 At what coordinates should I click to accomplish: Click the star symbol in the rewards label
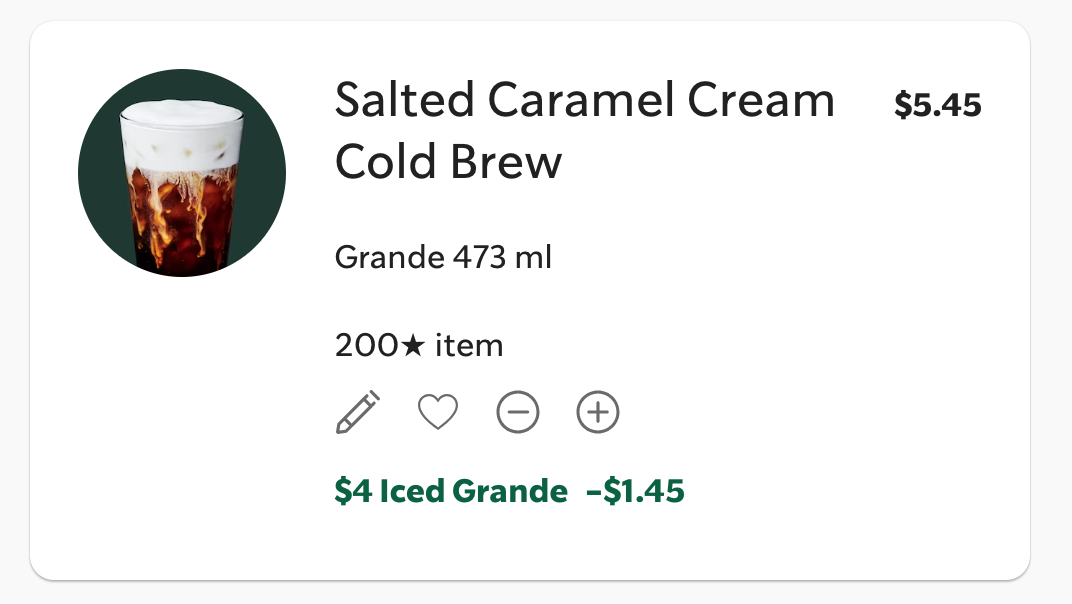413,346
